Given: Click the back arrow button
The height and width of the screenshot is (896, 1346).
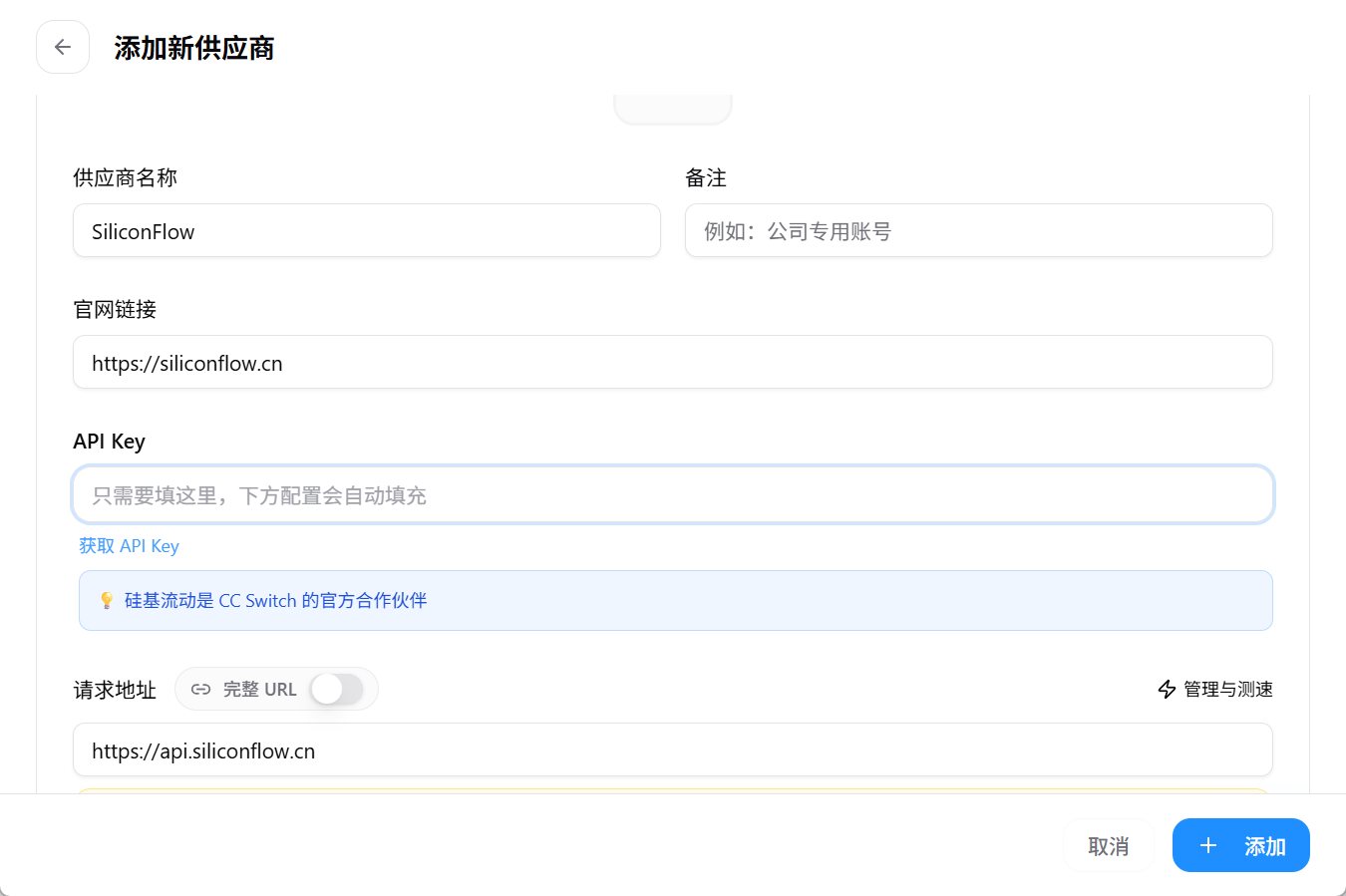Looking at the screenshot, I should click(63, 47).
